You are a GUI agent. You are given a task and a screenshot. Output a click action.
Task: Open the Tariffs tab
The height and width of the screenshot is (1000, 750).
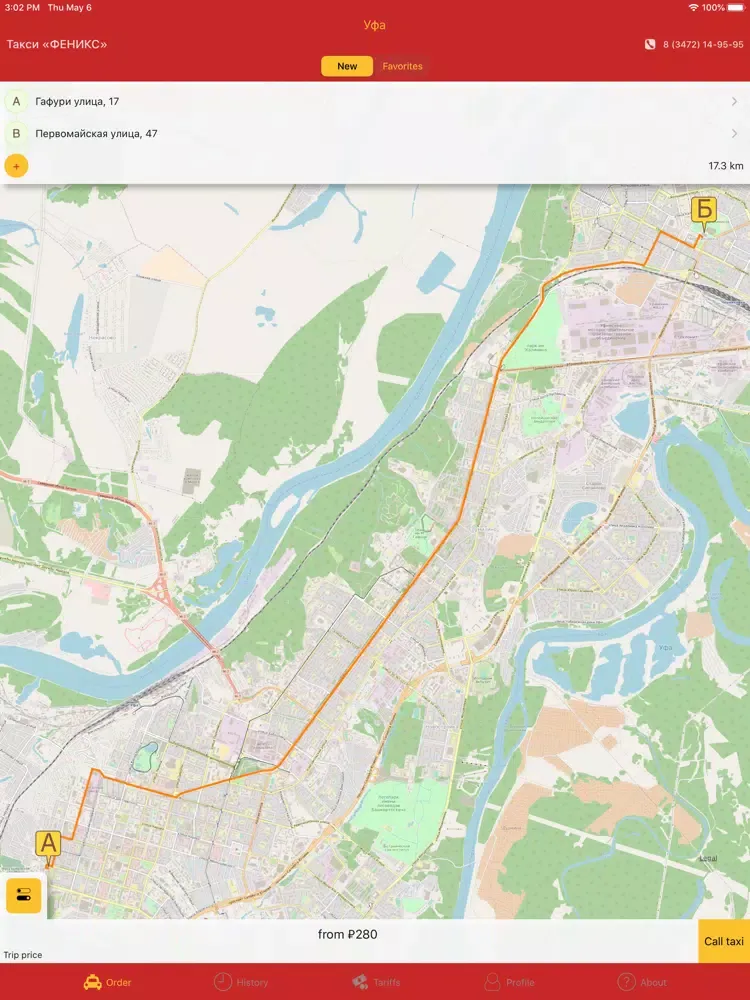(376, 982)
